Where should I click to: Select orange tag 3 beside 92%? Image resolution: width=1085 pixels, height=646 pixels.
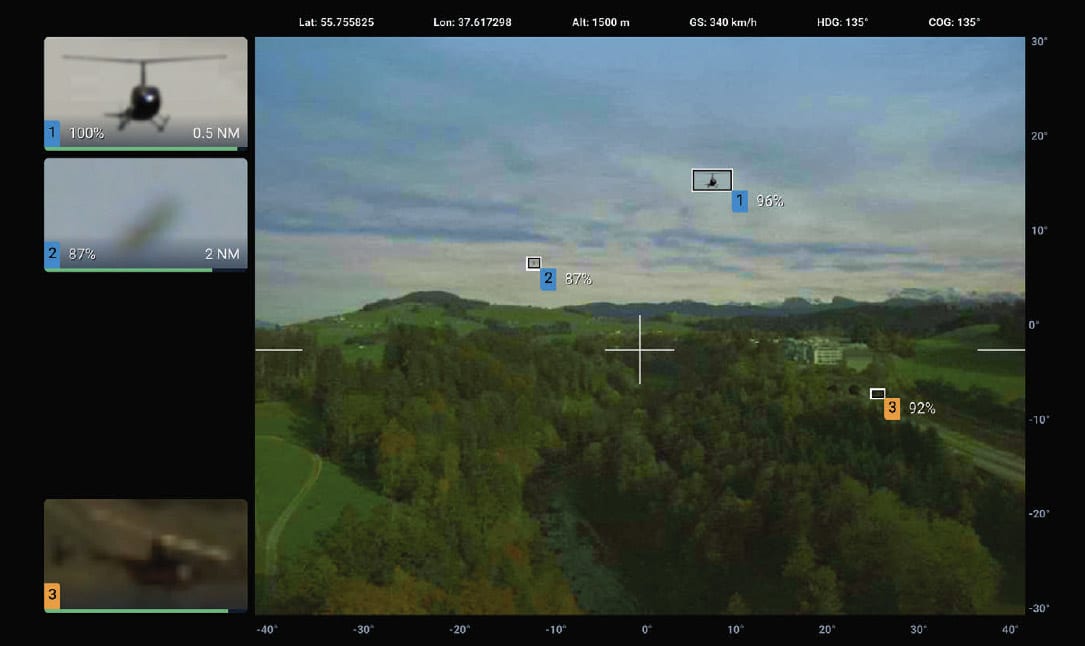coord(892,409)
